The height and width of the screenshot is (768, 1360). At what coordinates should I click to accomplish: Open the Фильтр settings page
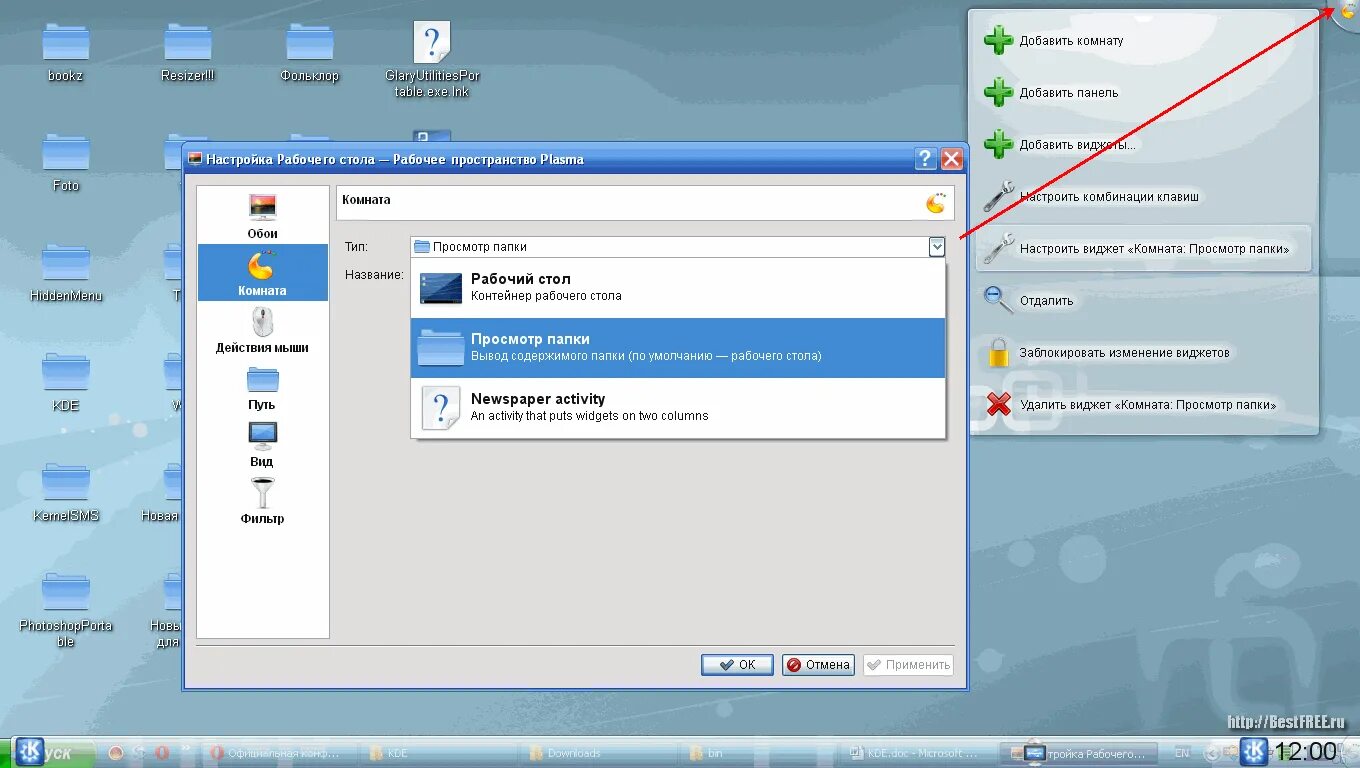(263, 501)
